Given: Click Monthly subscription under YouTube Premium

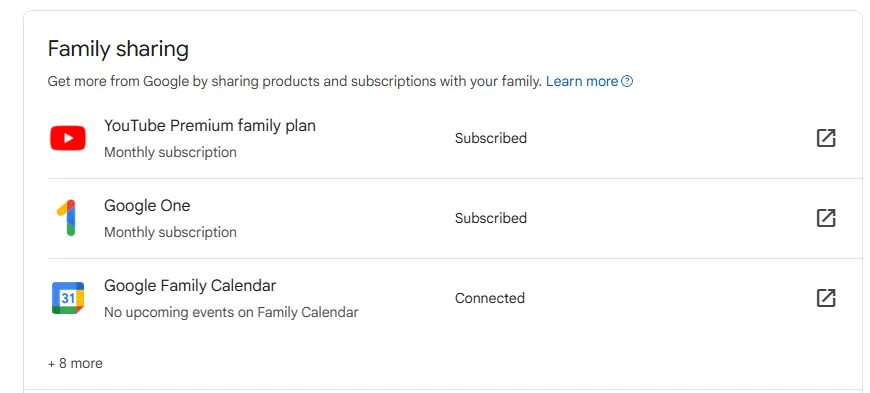Looking at the screenshot, I should pos(170,152).
